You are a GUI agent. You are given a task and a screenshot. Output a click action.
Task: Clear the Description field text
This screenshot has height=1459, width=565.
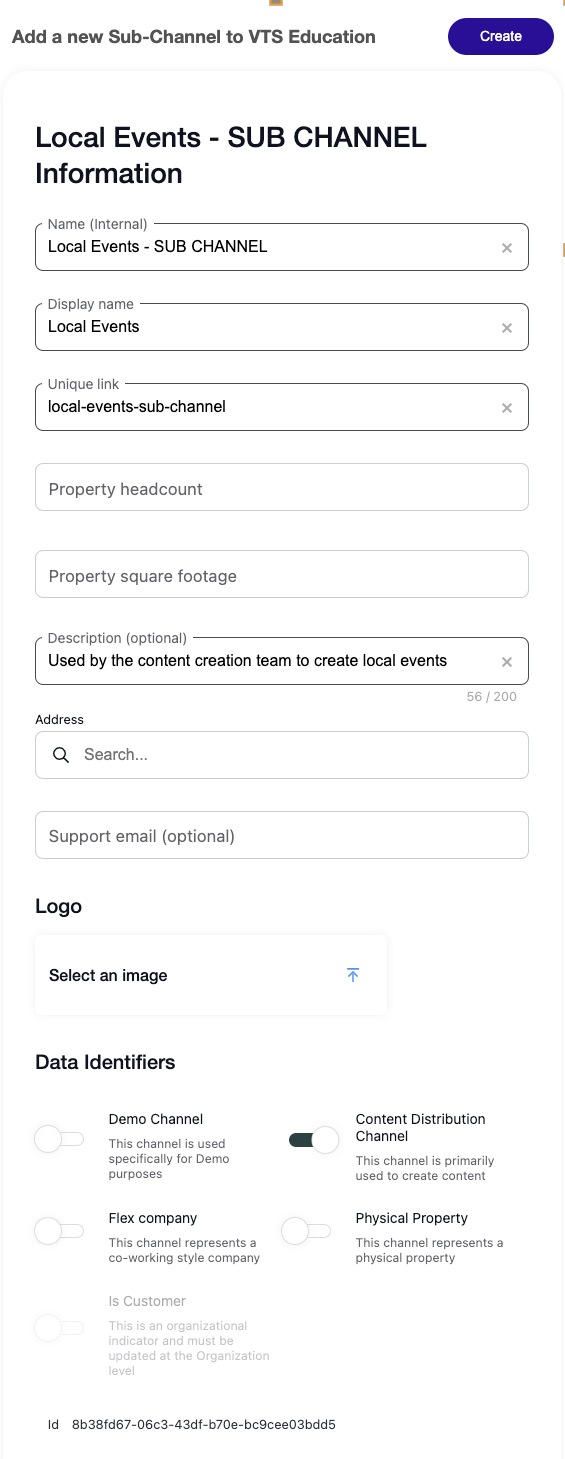pos(507,661)
